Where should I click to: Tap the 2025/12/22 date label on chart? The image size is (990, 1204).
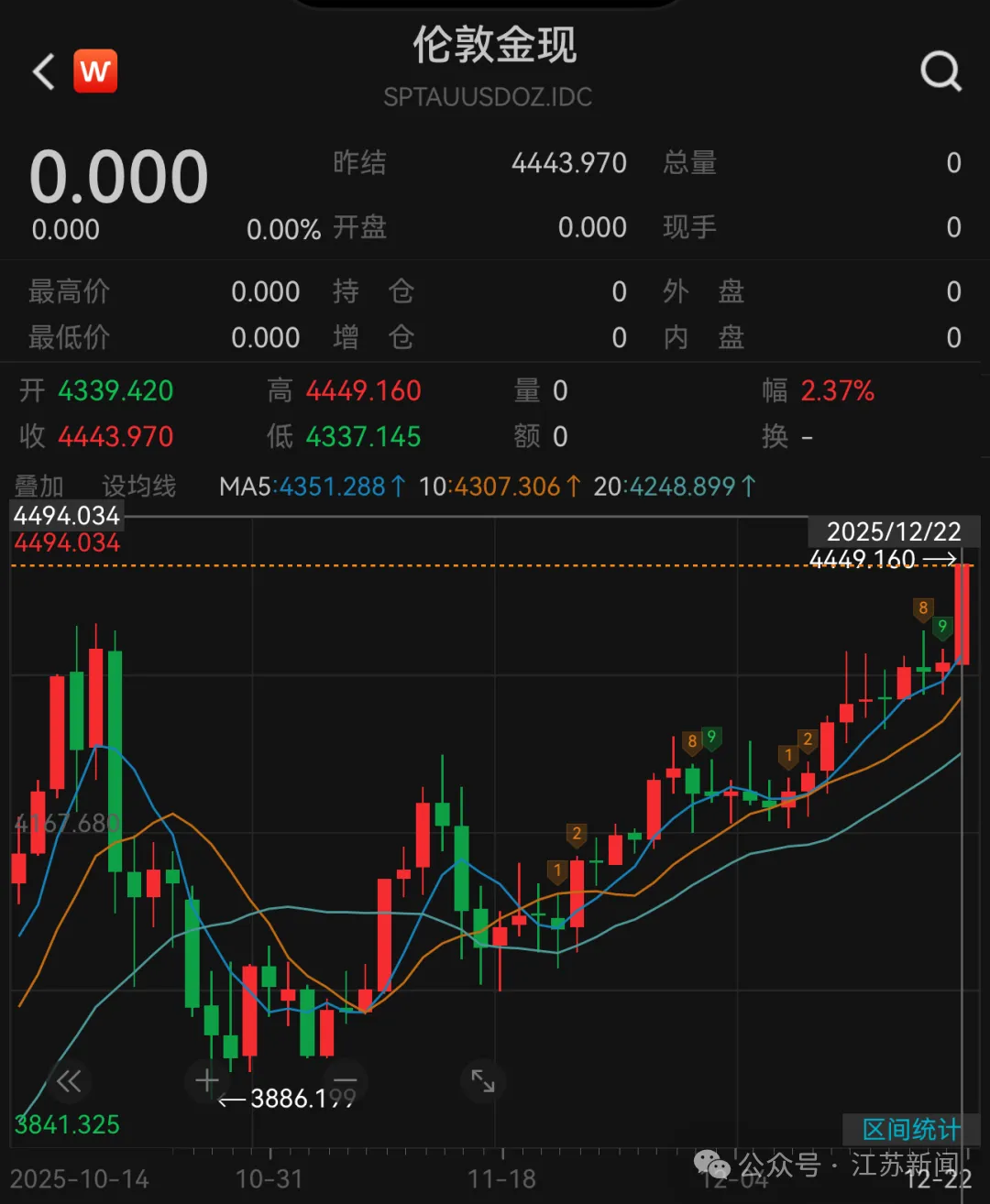893,532
